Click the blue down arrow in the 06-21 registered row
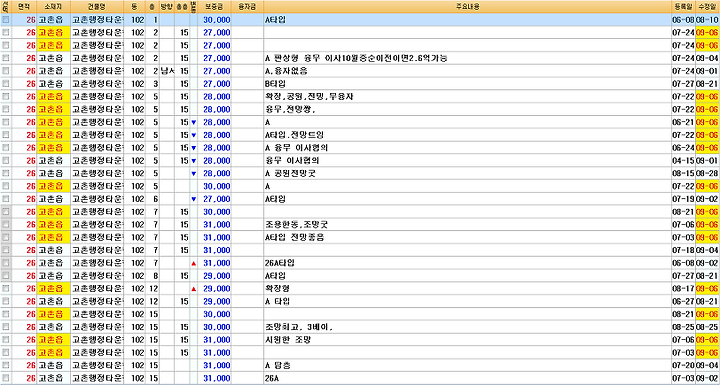This screenshot has height=385, width=720. [x=193, y=123]
